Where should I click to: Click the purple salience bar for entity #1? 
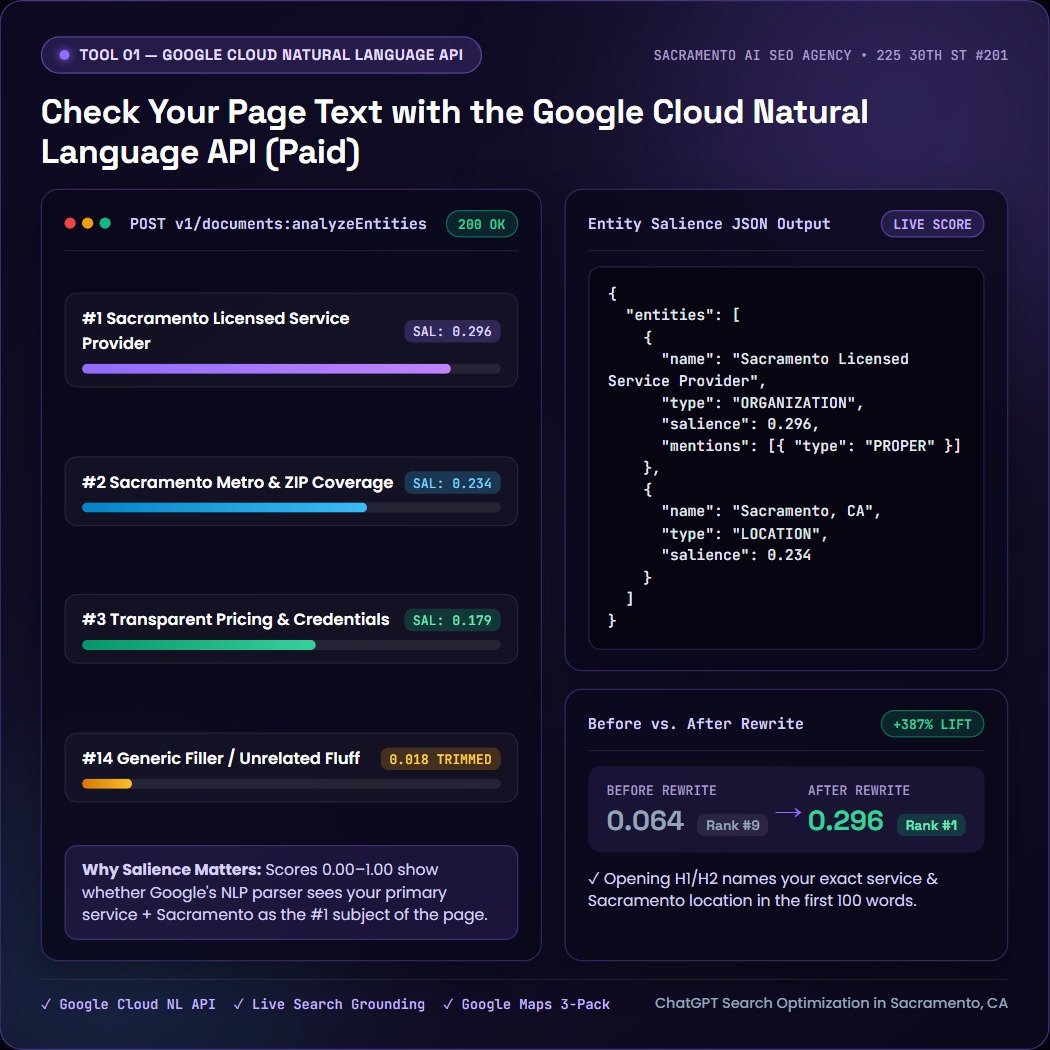(x=266, y=369)
